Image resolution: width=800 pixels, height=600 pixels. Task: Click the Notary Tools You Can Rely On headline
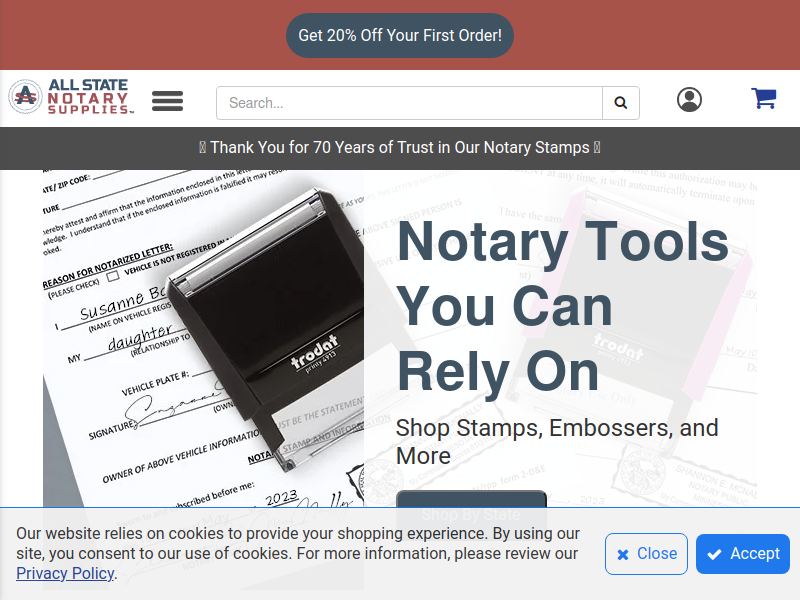[x=563, y=306]
